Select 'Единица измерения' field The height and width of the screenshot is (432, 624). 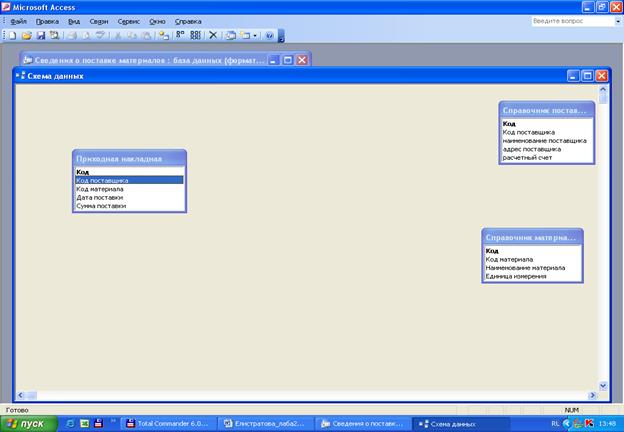(532, 276)
